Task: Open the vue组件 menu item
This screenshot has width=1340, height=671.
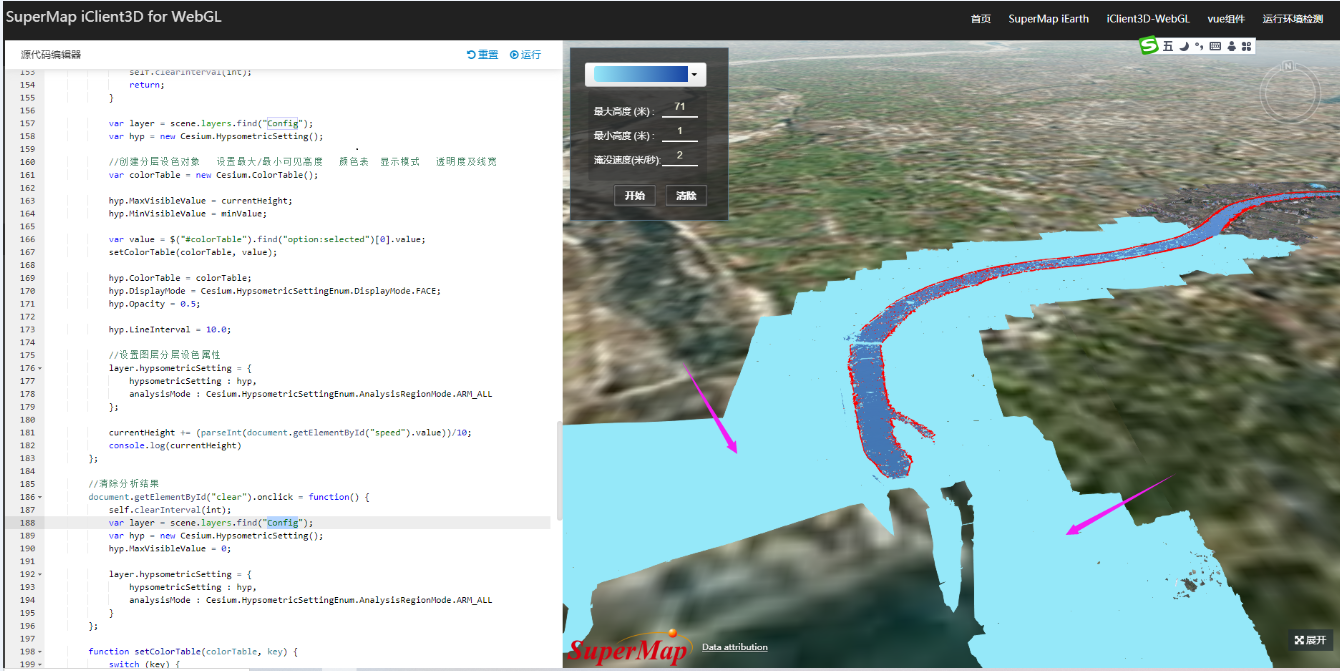Action: [1226, 19]
